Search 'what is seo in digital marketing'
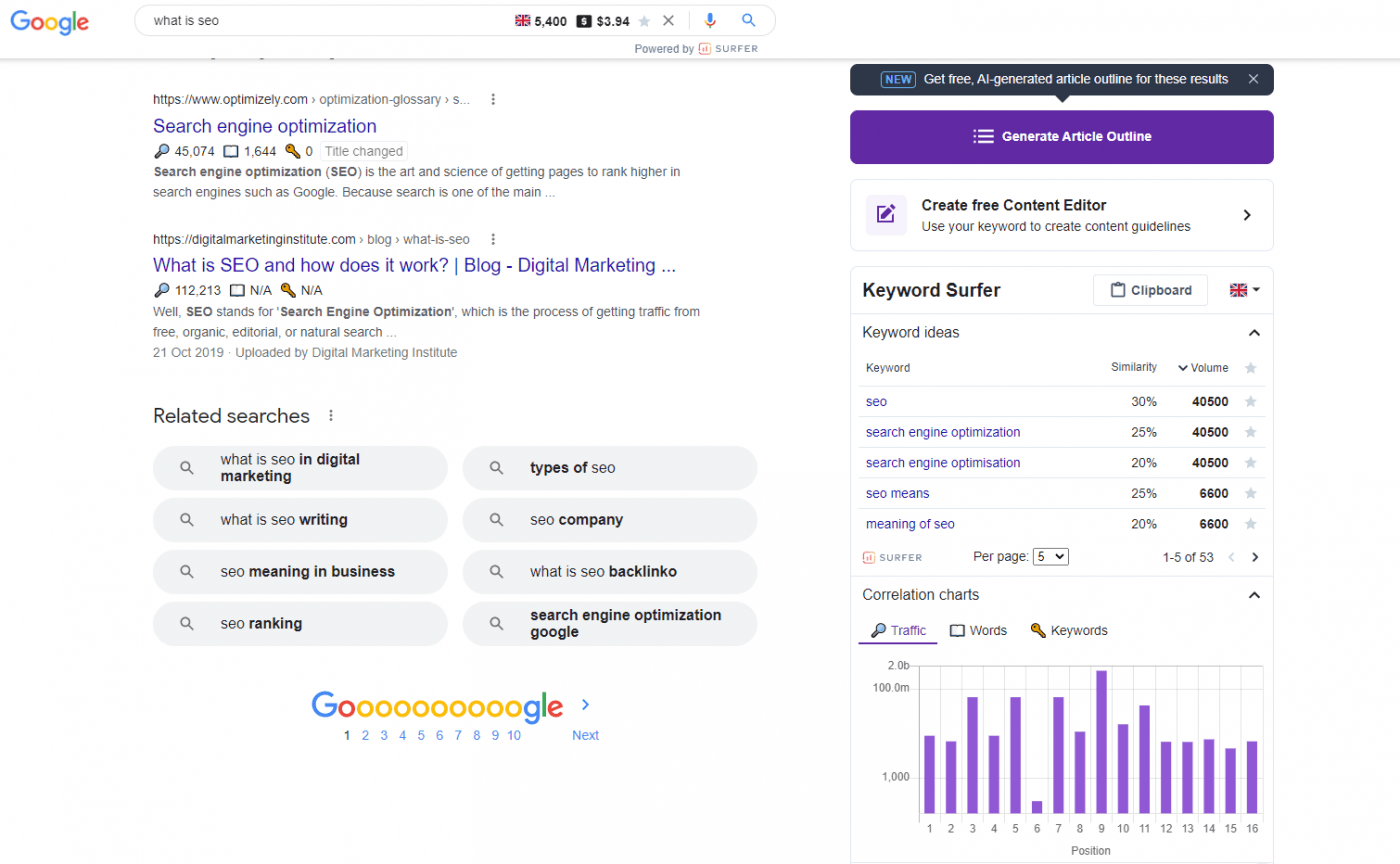 coord(300,468)
